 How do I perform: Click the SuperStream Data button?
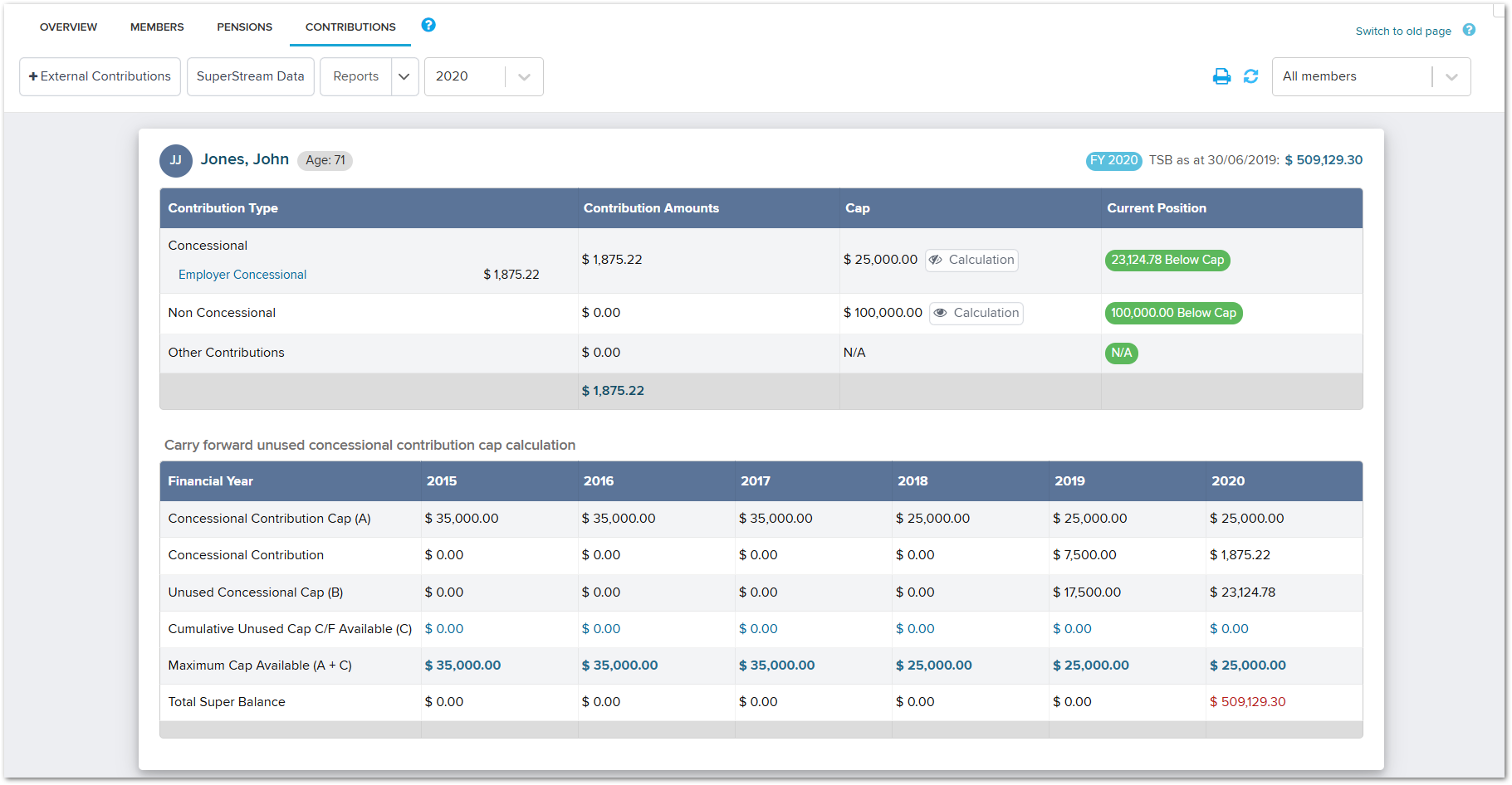[x=250, y=76]
